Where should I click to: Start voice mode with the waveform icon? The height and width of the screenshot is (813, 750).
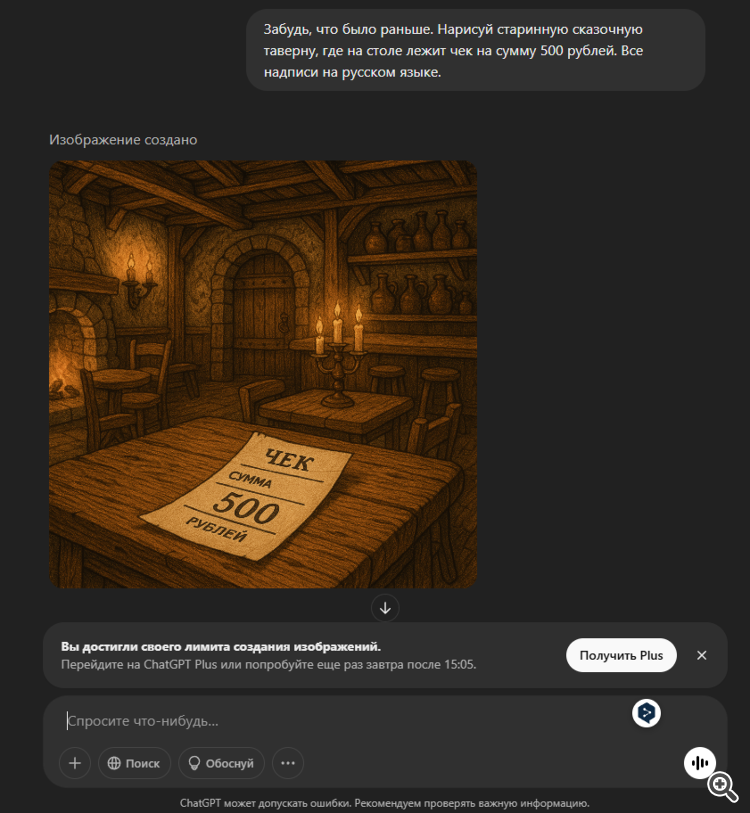coord(700,763)
